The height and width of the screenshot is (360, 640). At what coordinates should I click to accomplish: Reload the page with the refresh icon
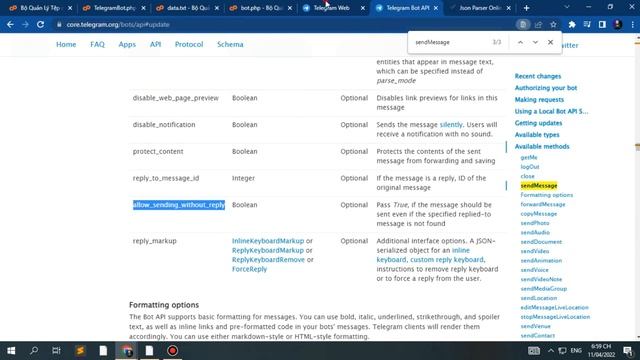40,24
